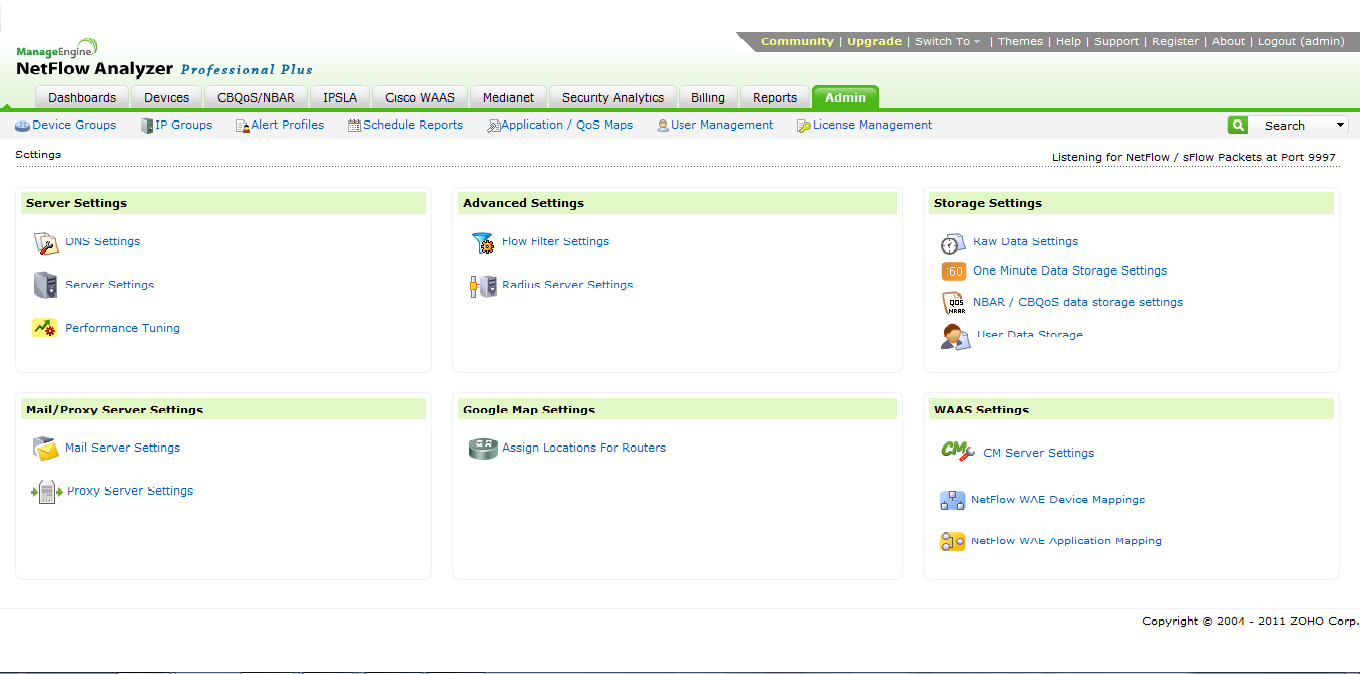Click the green search magnifier icon

pyautogui.click(x=1238, y=125)
